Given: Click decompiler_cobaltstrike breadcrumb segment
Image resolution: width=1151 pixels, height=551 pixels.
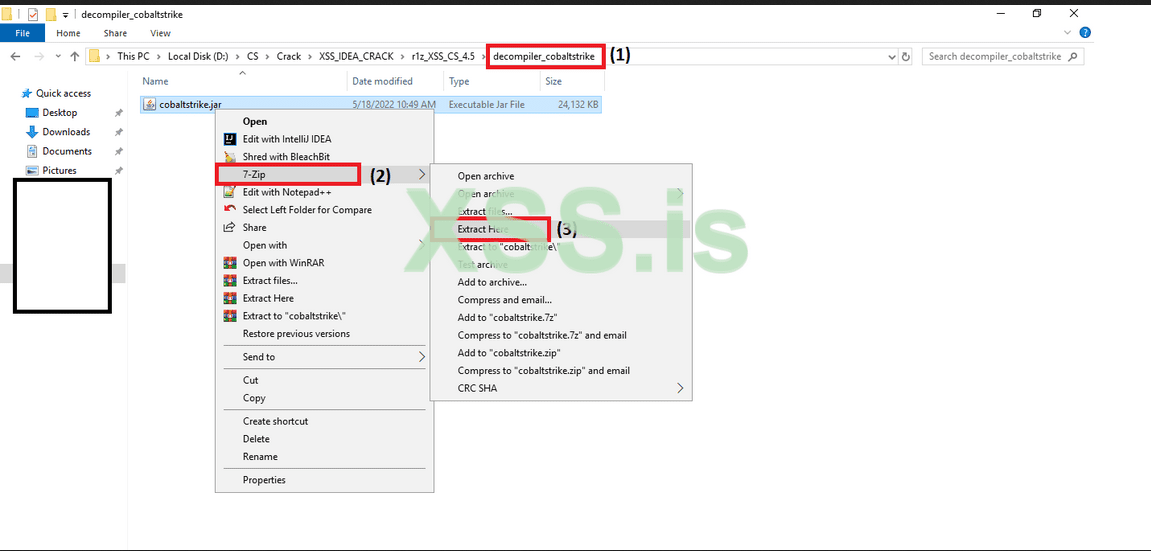Looking at the screenshot, I should coord(544,56).
